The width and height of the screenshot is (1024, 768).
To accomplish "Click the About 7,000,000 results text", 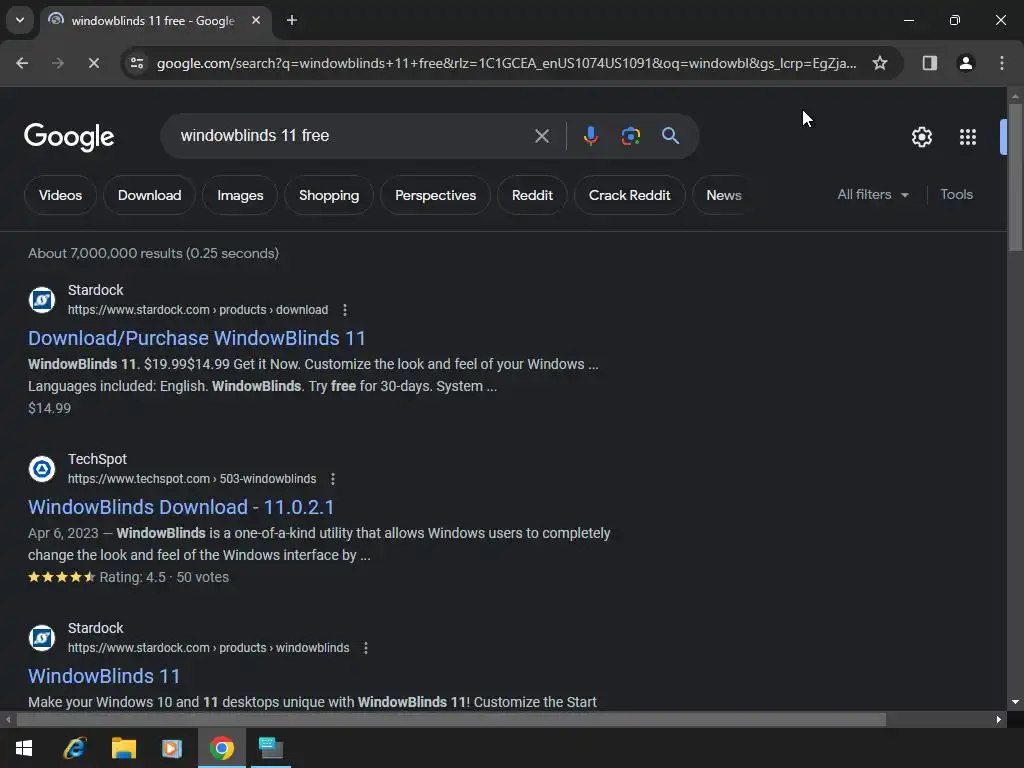I will pos(153,253).
